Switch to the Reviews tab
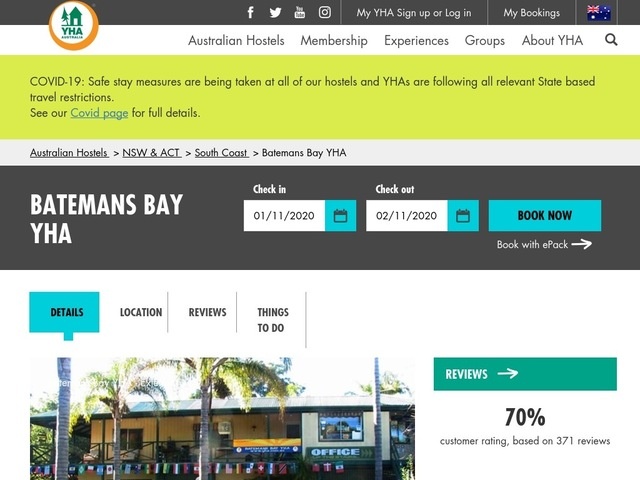This screenshot has height=480, width=640. tap(207, 312)
